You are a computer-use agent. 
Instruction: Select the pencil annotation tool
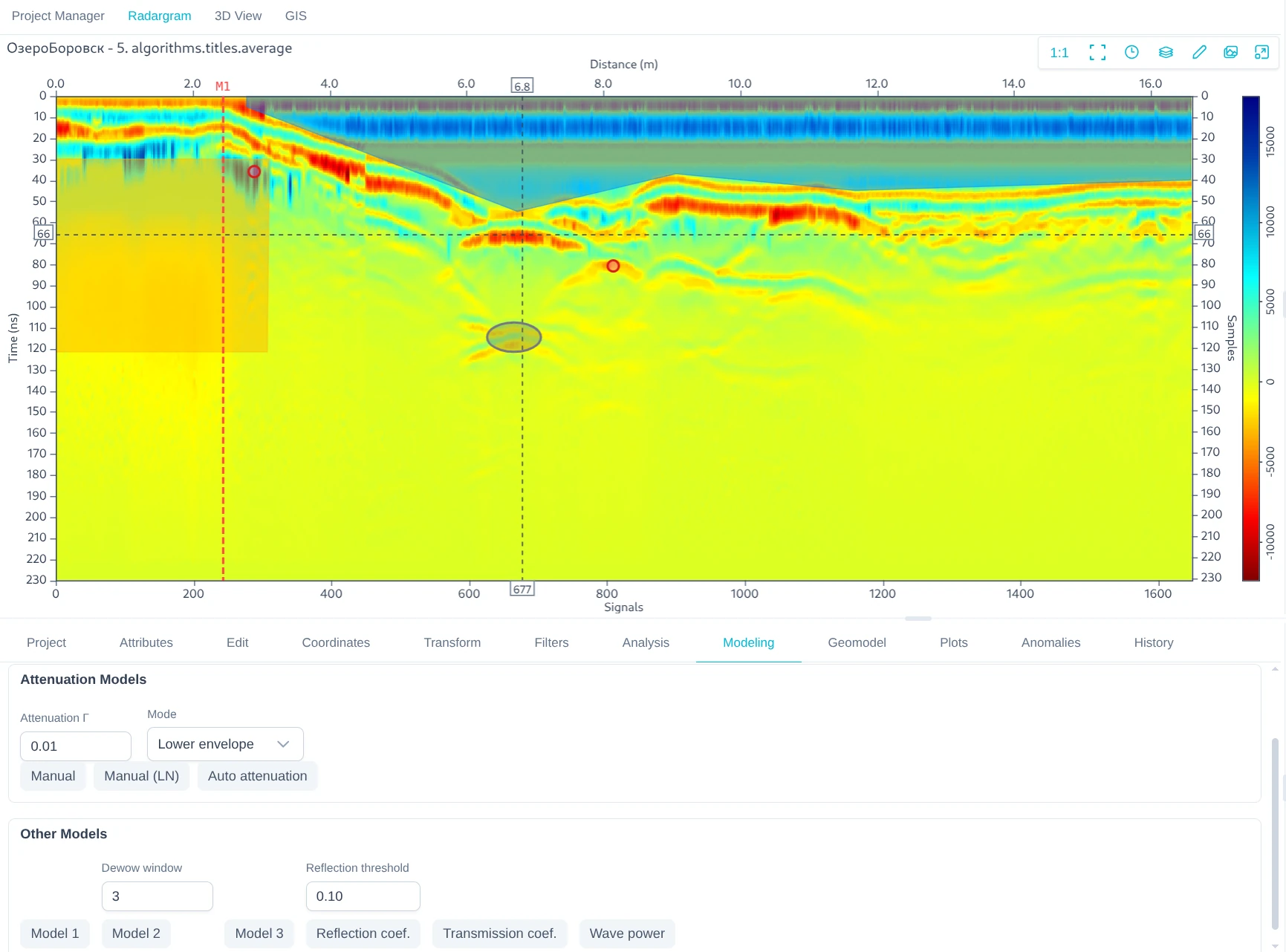[1199, 52]
